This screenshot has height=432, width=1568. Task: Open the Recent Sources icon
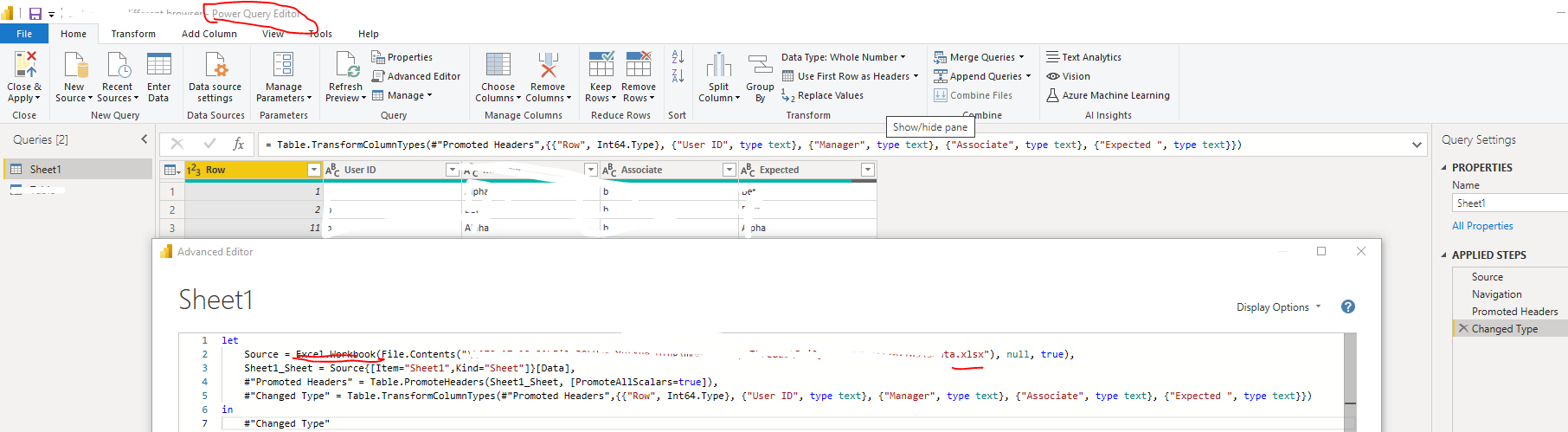pos(118,65)
